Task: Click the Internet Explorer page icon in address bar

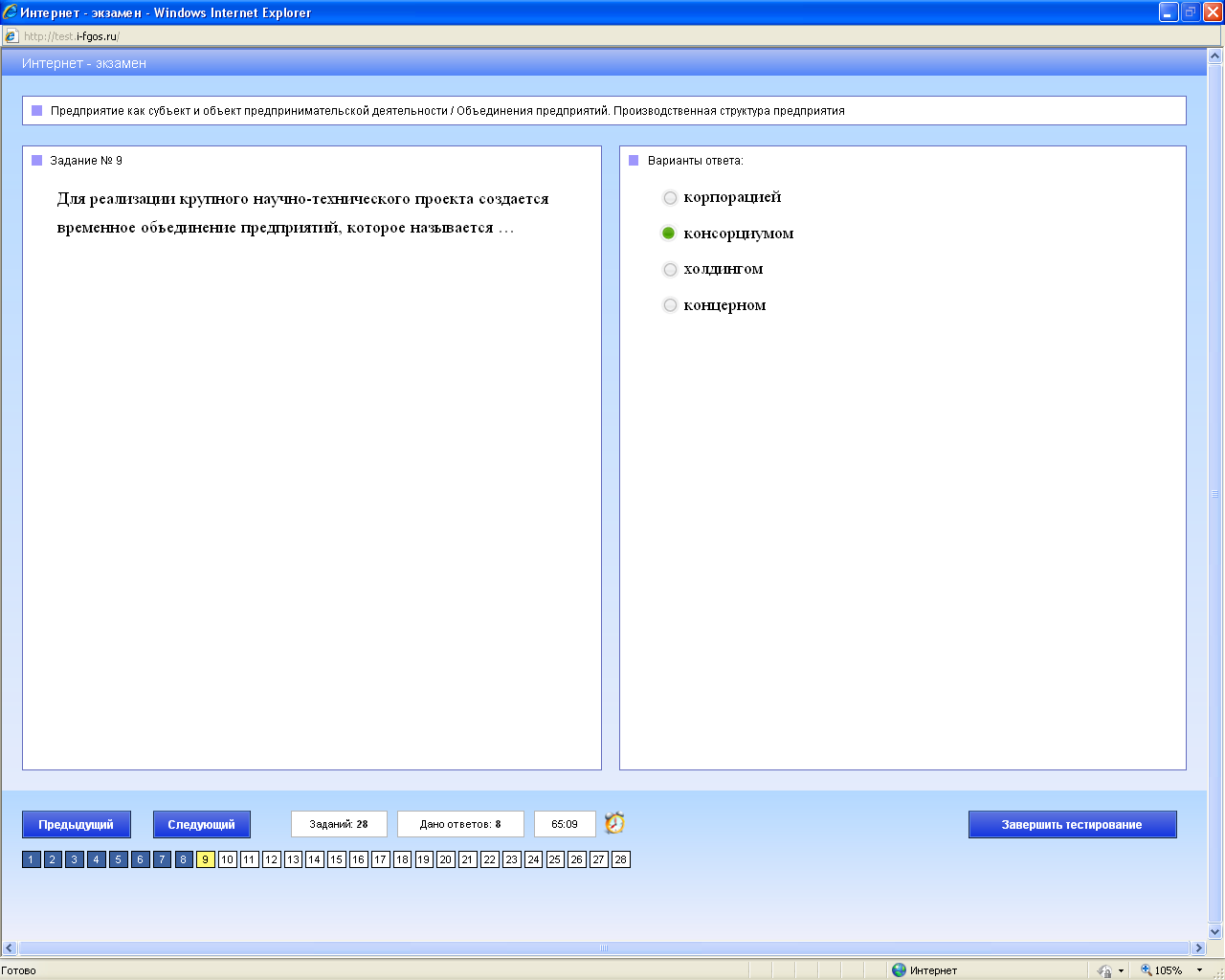Action: tap(11, 36)
